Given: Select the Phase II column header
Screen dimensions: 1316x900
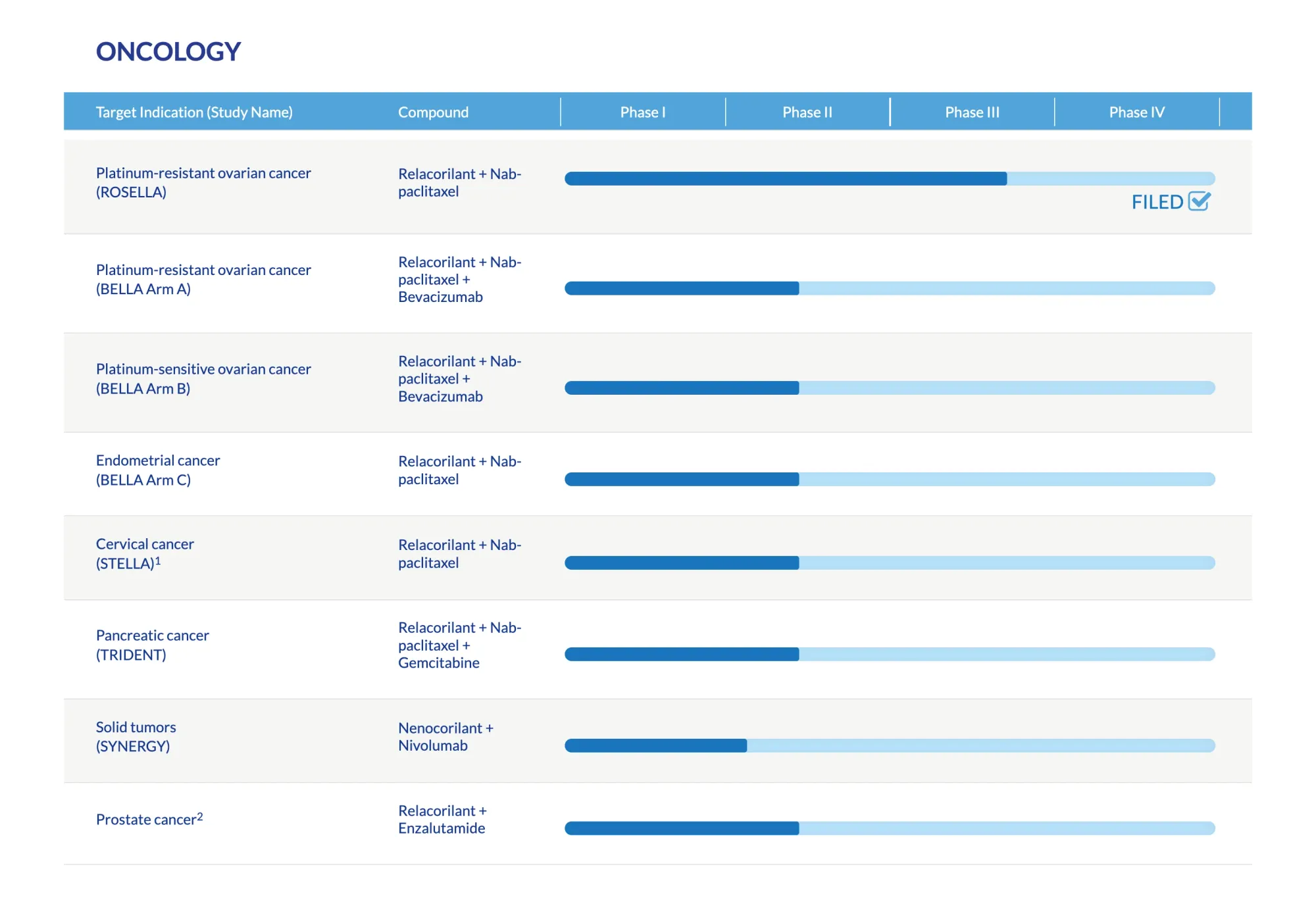Looking at the screenshot, I should [807, 113].
